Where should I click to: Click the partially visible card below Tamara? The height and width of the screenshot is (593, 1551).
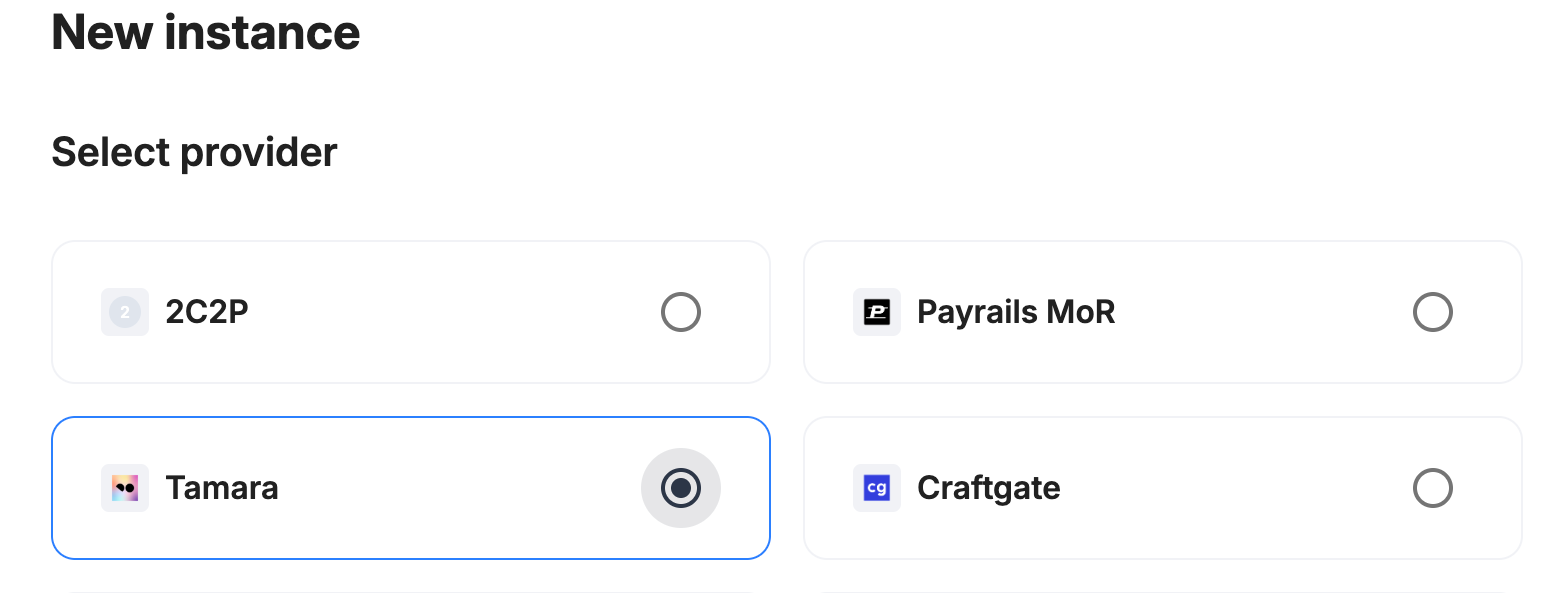pyautogui.click(x=411, y=591)
